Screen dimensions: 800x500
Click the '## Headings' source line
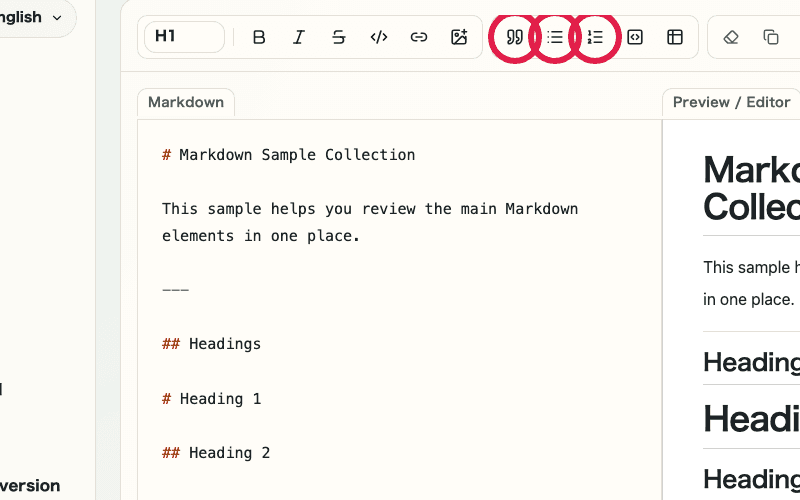pos(211,344)
